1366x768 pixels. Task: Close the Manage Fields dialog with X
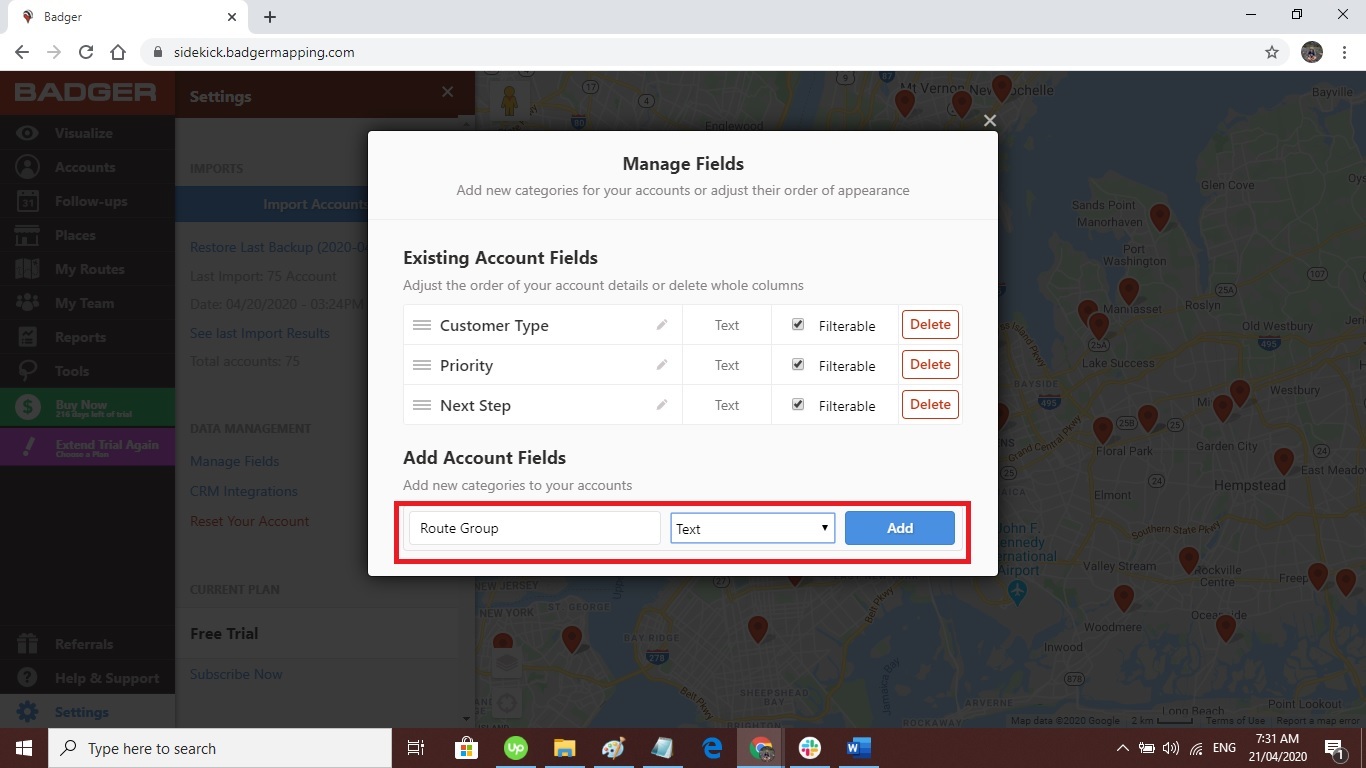pos(989,121)
